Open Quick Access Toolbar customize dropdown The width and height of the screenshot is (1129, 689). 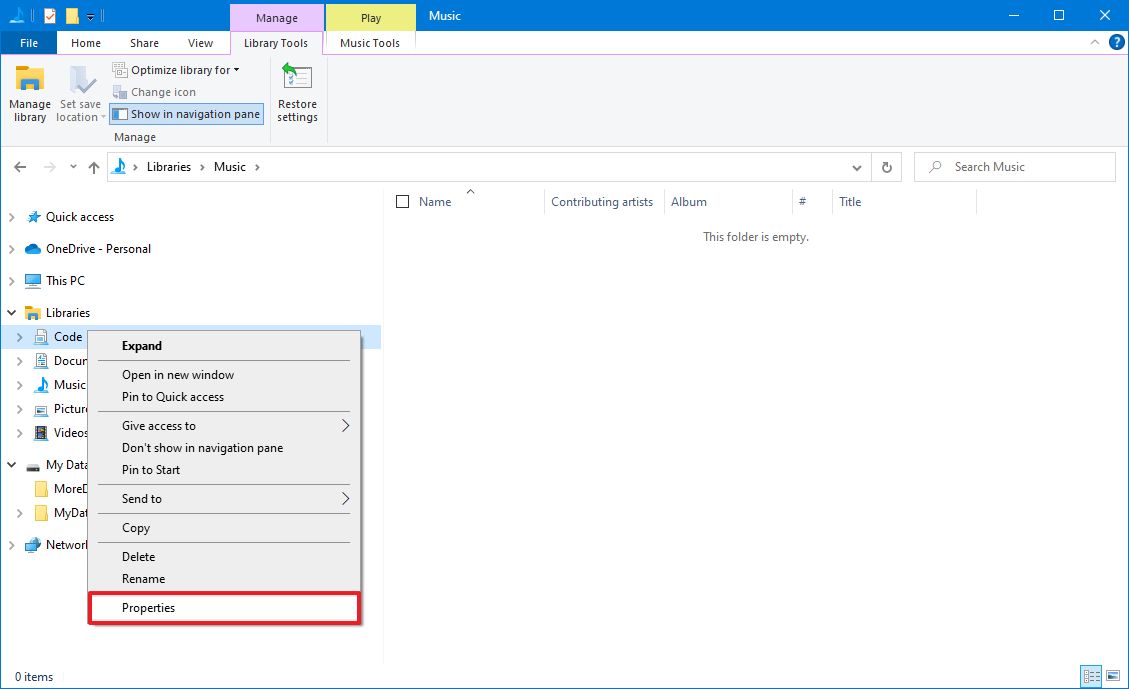click(x=91, y=16)
